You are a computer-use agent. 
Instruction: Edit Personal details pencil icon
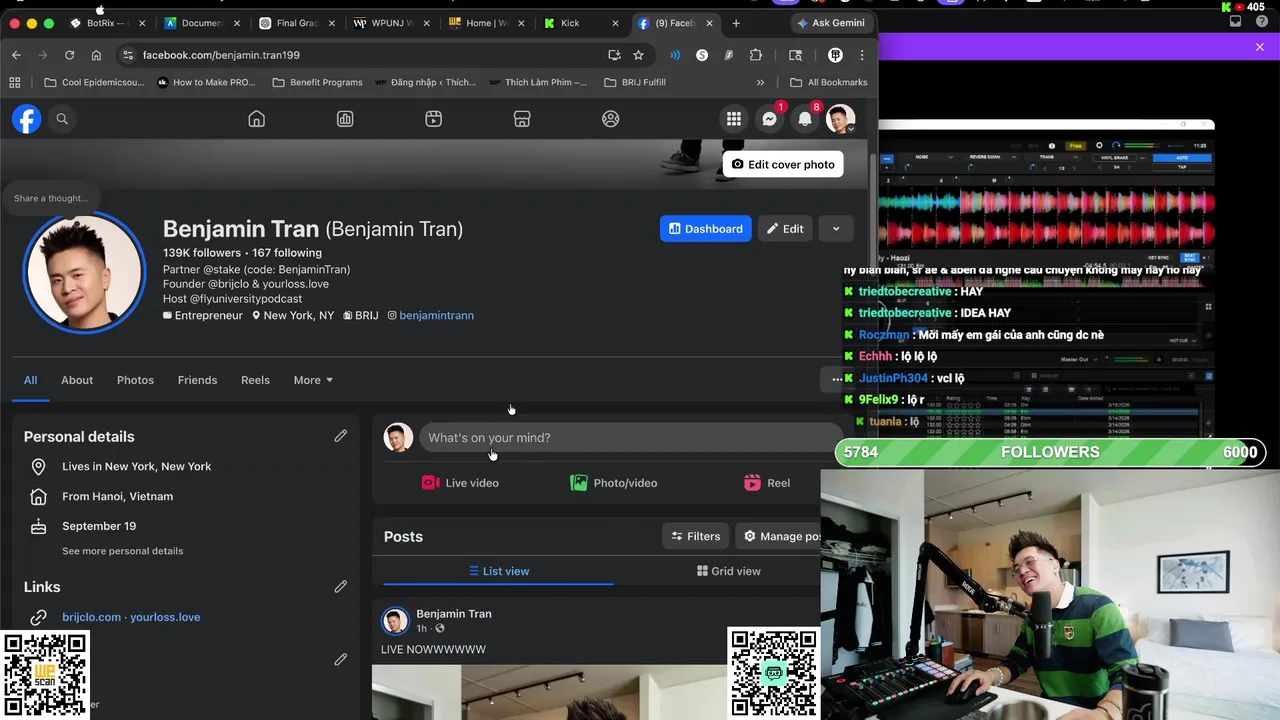click(x=341, y=436)
